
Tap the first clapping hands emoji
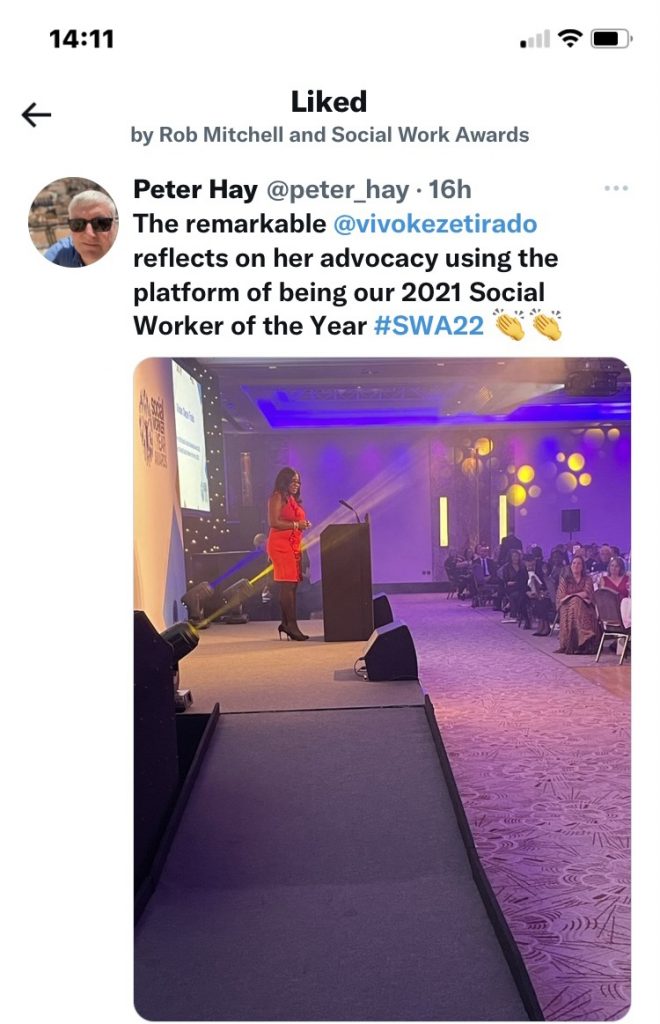508,326
